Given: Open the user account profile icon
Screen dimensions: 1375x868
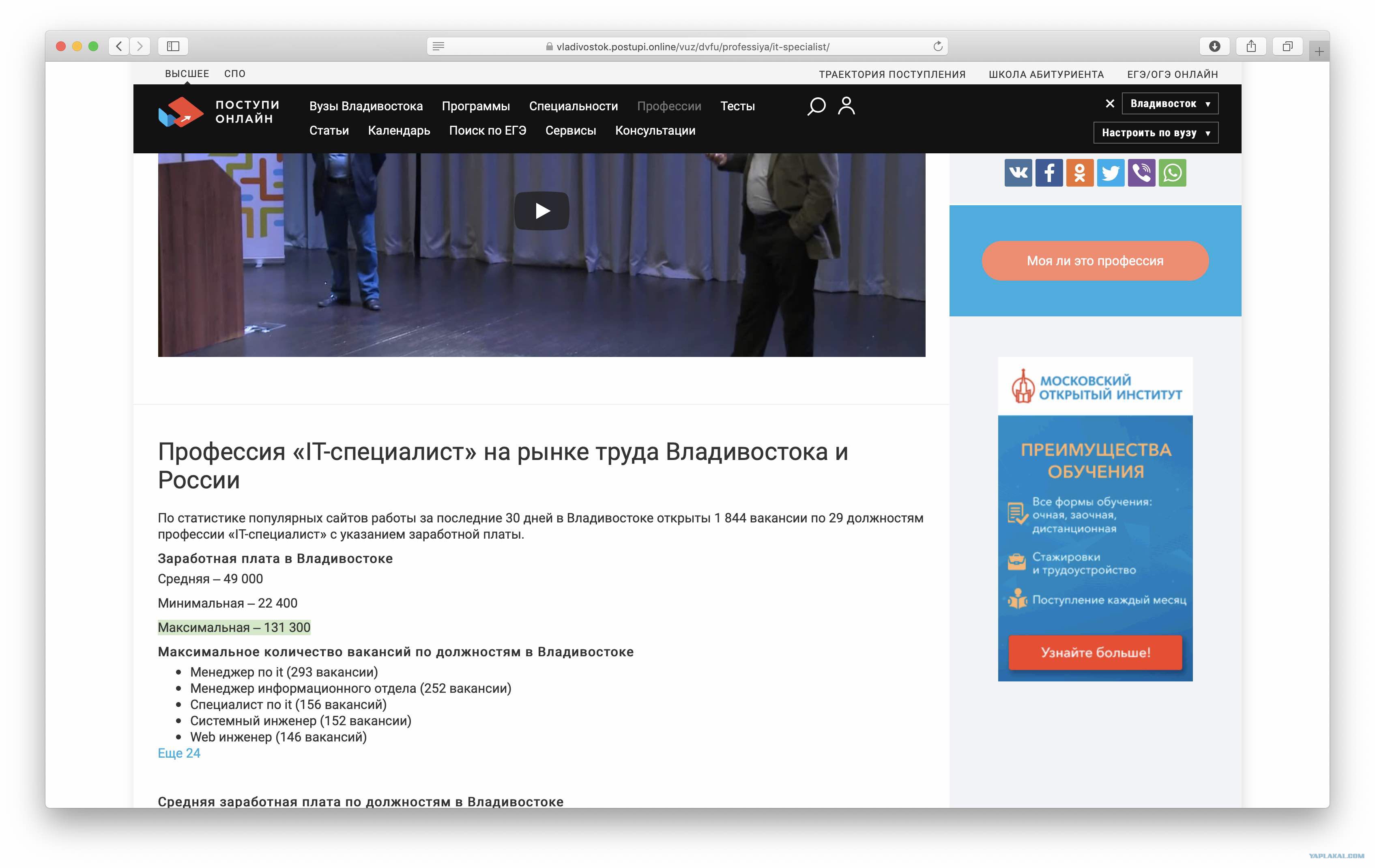Looking at the screenshot, I should [846, 105].
